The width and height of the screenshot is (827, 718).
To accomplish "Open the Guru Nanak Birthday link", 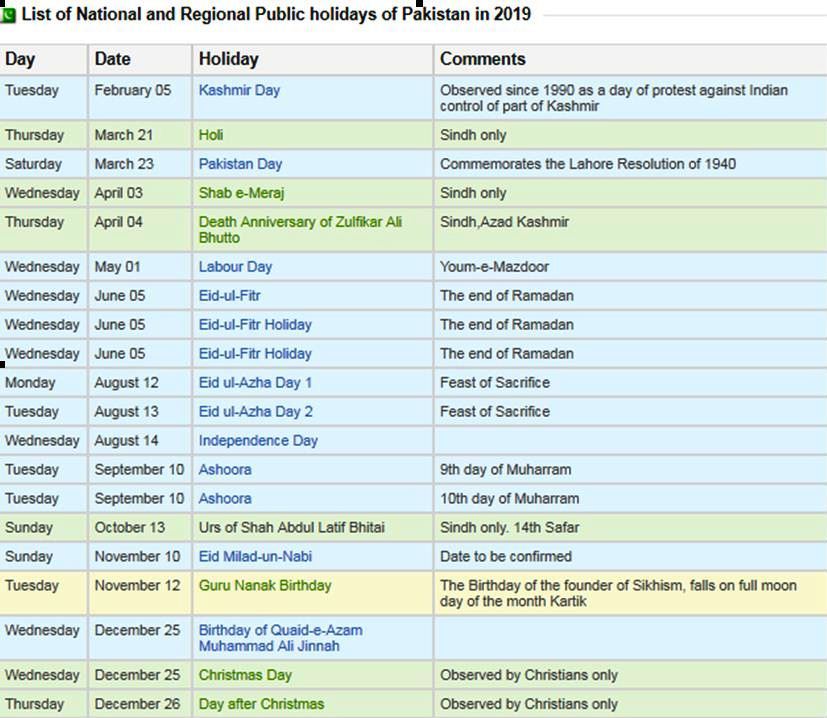I will (265, 586).
